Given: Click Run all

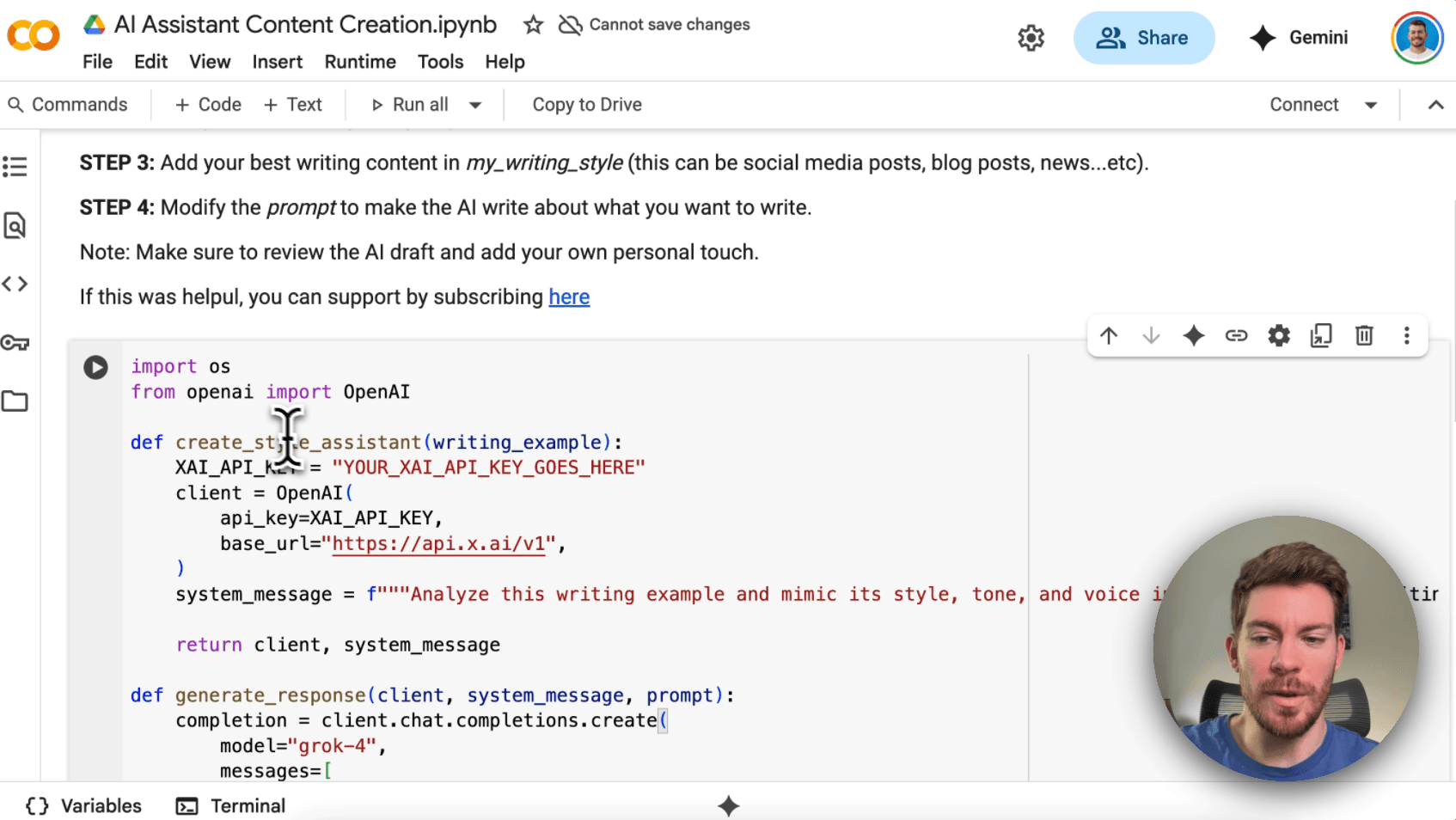Looking at the screenshot, I should 410,105.
